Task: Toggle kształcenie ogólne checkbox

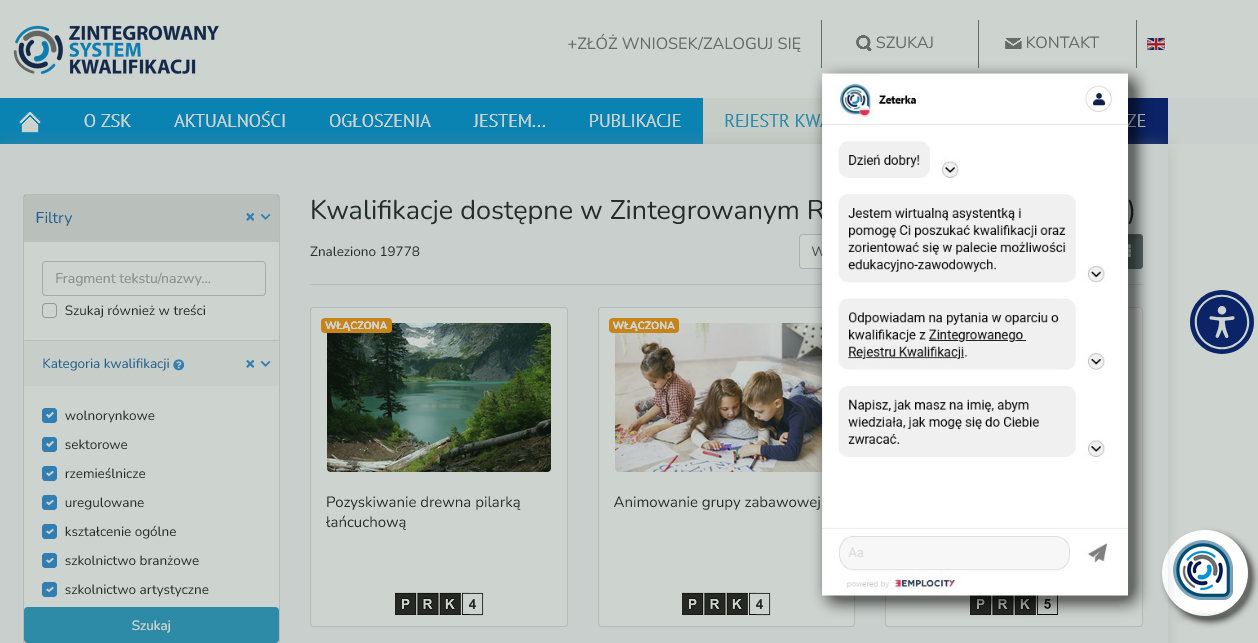Action: point(49,531)
